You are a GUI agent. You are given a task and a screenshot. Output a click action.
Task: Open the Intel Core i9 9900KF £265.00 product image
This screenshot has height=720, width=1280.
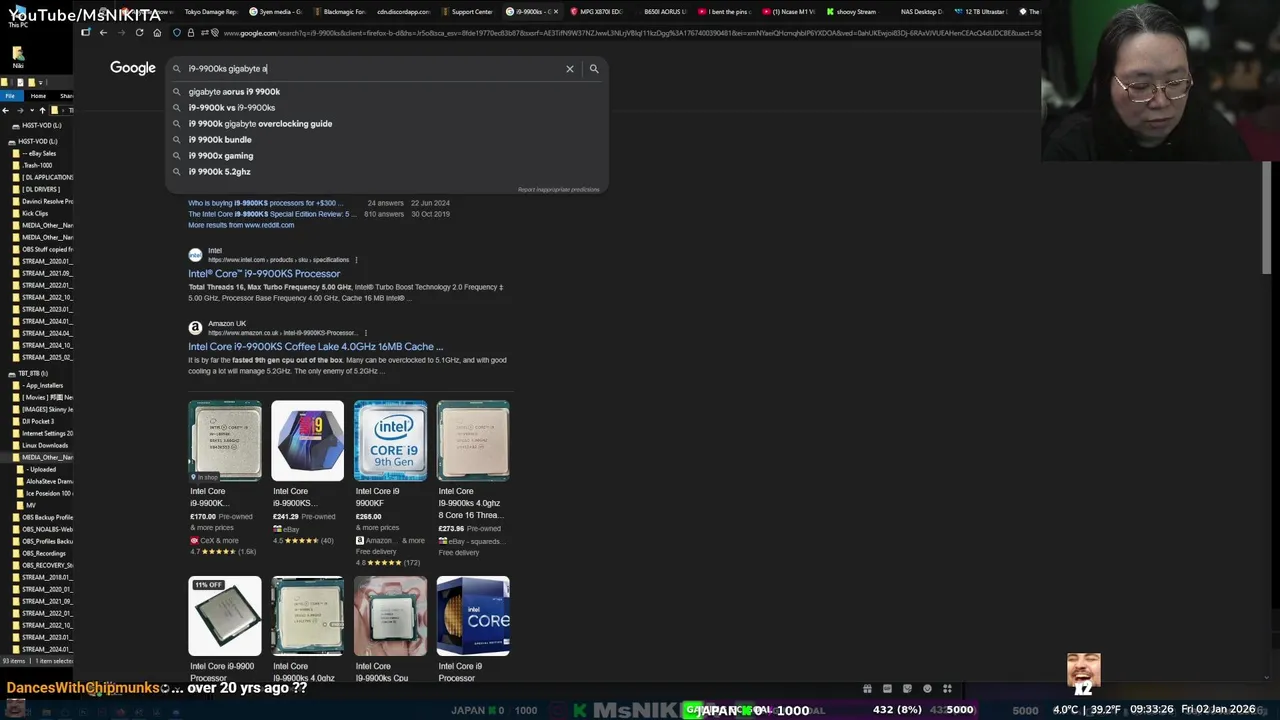point(391,441)
